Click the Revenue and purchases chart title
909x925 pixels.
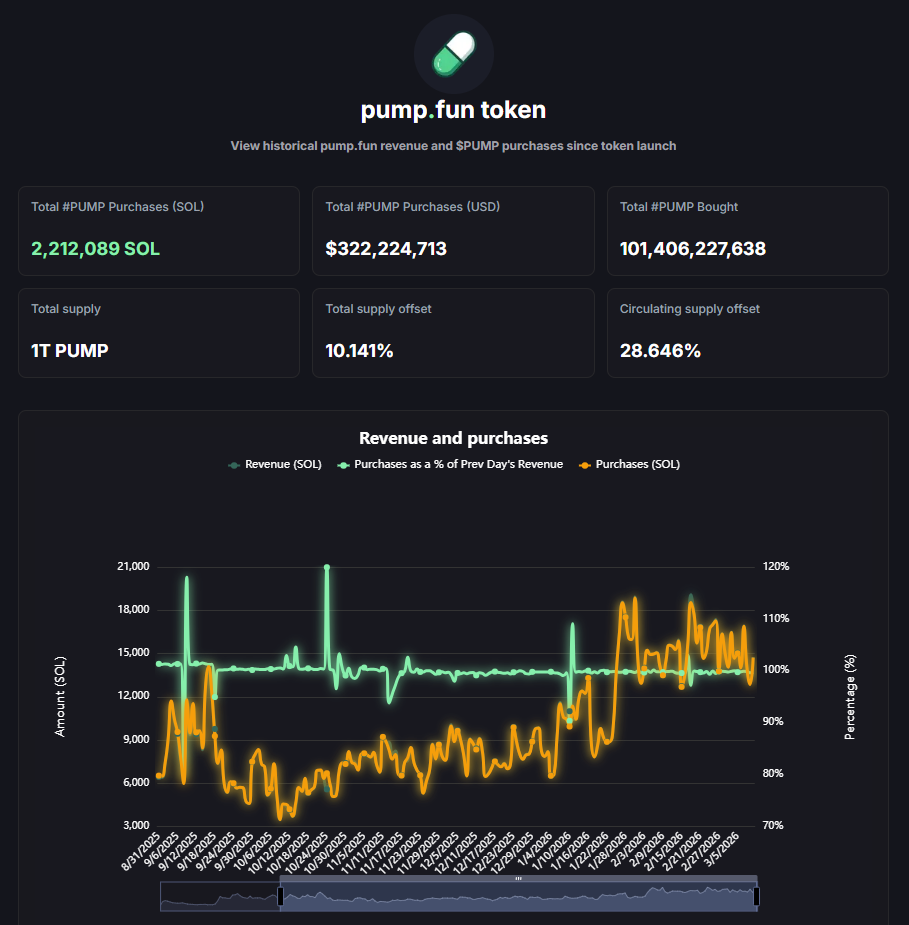click(453, 438)
